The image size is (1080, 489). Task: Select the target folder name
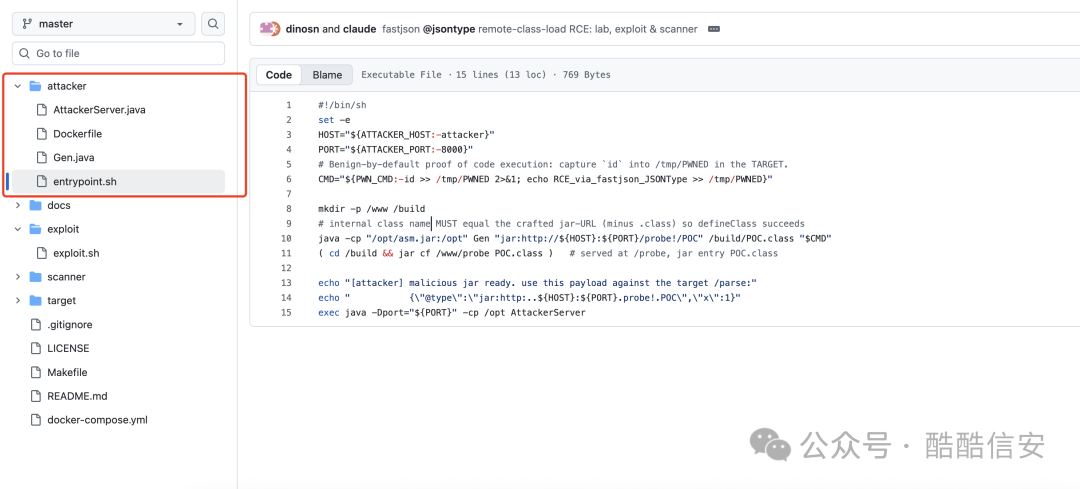pos(61,300)
